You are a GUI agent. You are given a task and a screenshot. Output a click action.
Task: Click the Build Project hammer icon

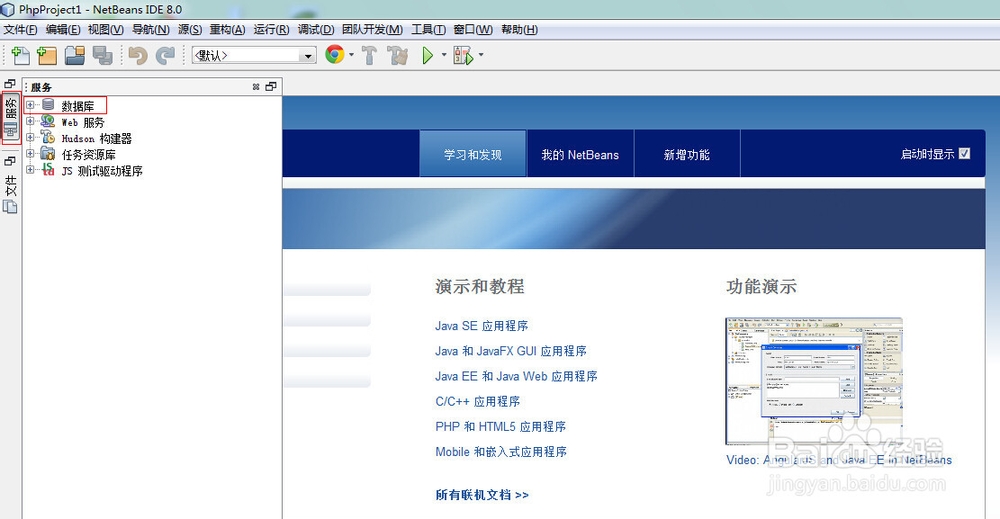coord(369,55)
